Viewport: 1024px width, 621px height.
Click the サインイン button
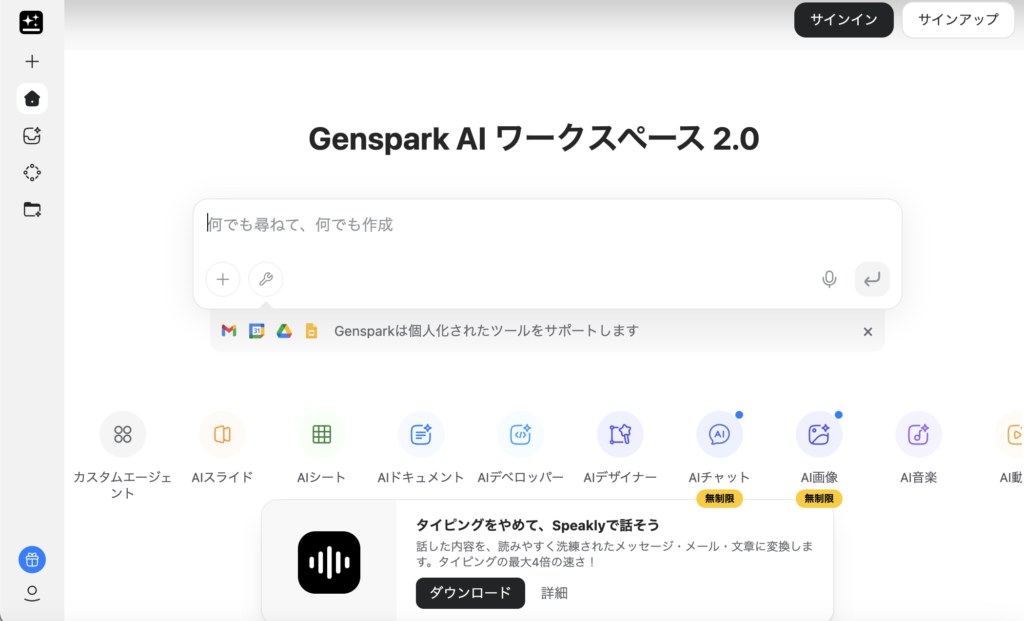(x=843, y=20)
